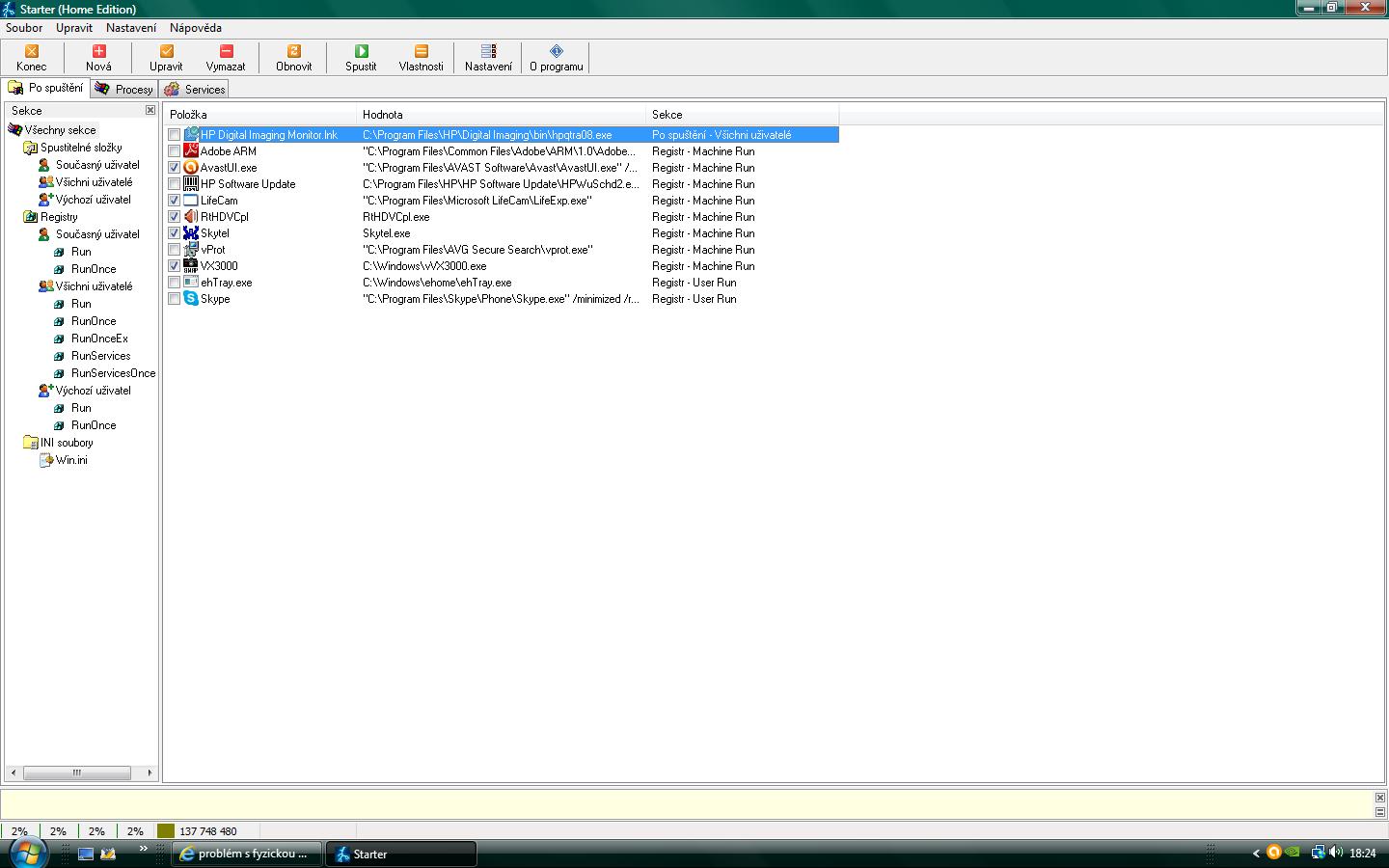Open the Upravit menu in the menu bar
Image resolution: width=1389 pixels, height=868 pixels.
[x=74, y=28]
